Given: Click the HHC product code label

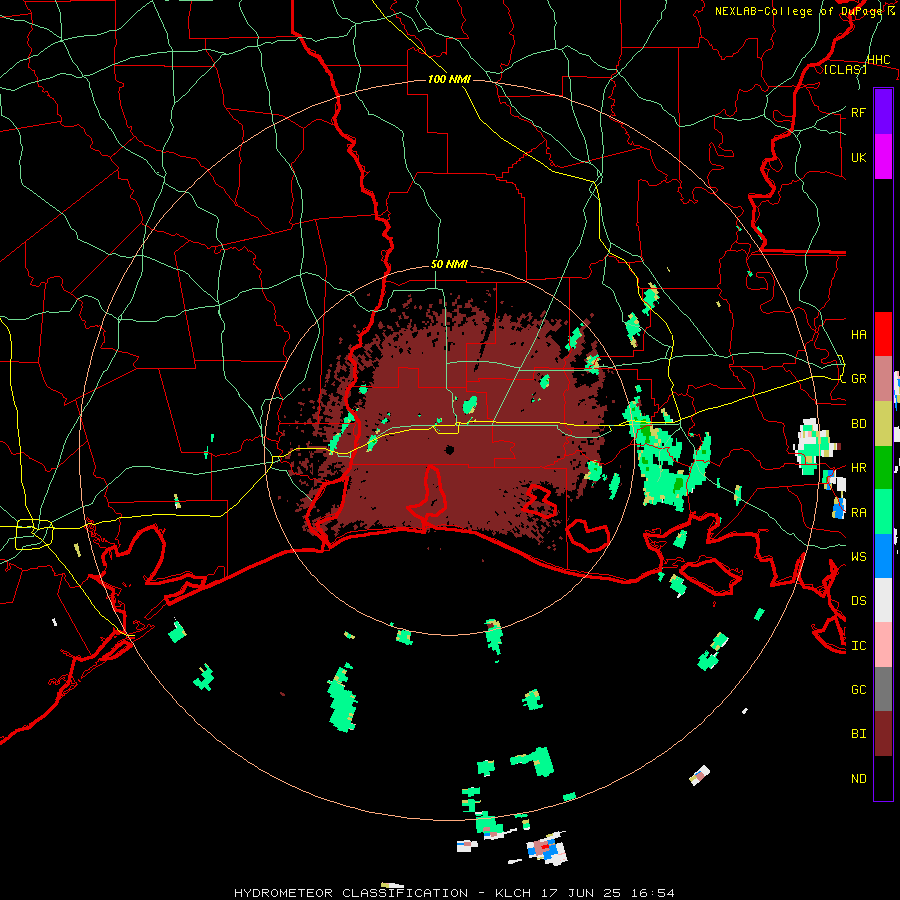Looking at the screenshot, I should pyautogui.click(x=879, y=60).
